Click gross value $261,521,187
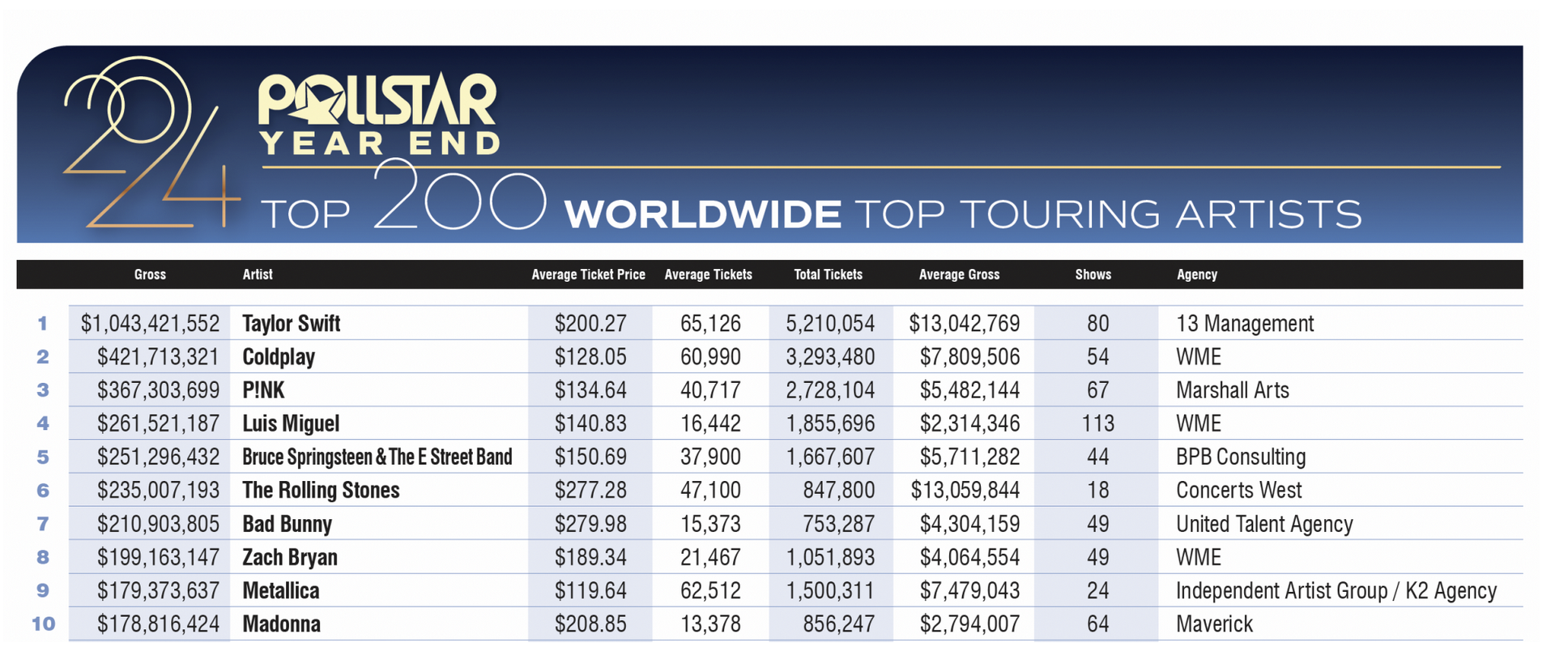 158,424
